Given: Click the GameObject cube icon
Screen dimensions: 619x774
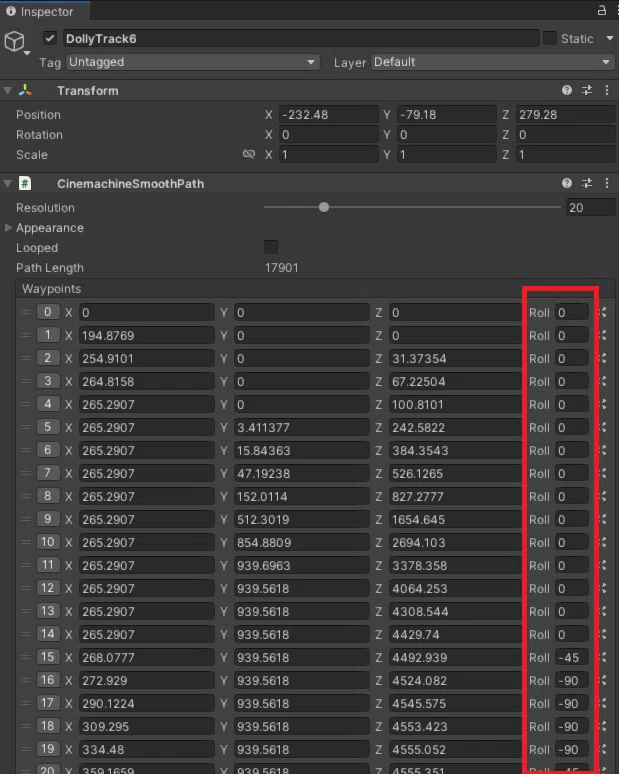Looking at the screenshot, I should (14, 41).
